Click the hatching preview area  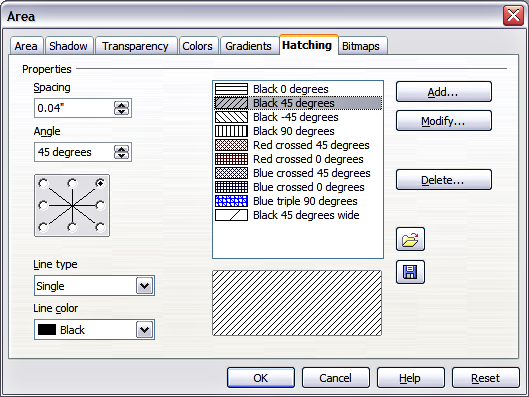[x=297, y=303]
